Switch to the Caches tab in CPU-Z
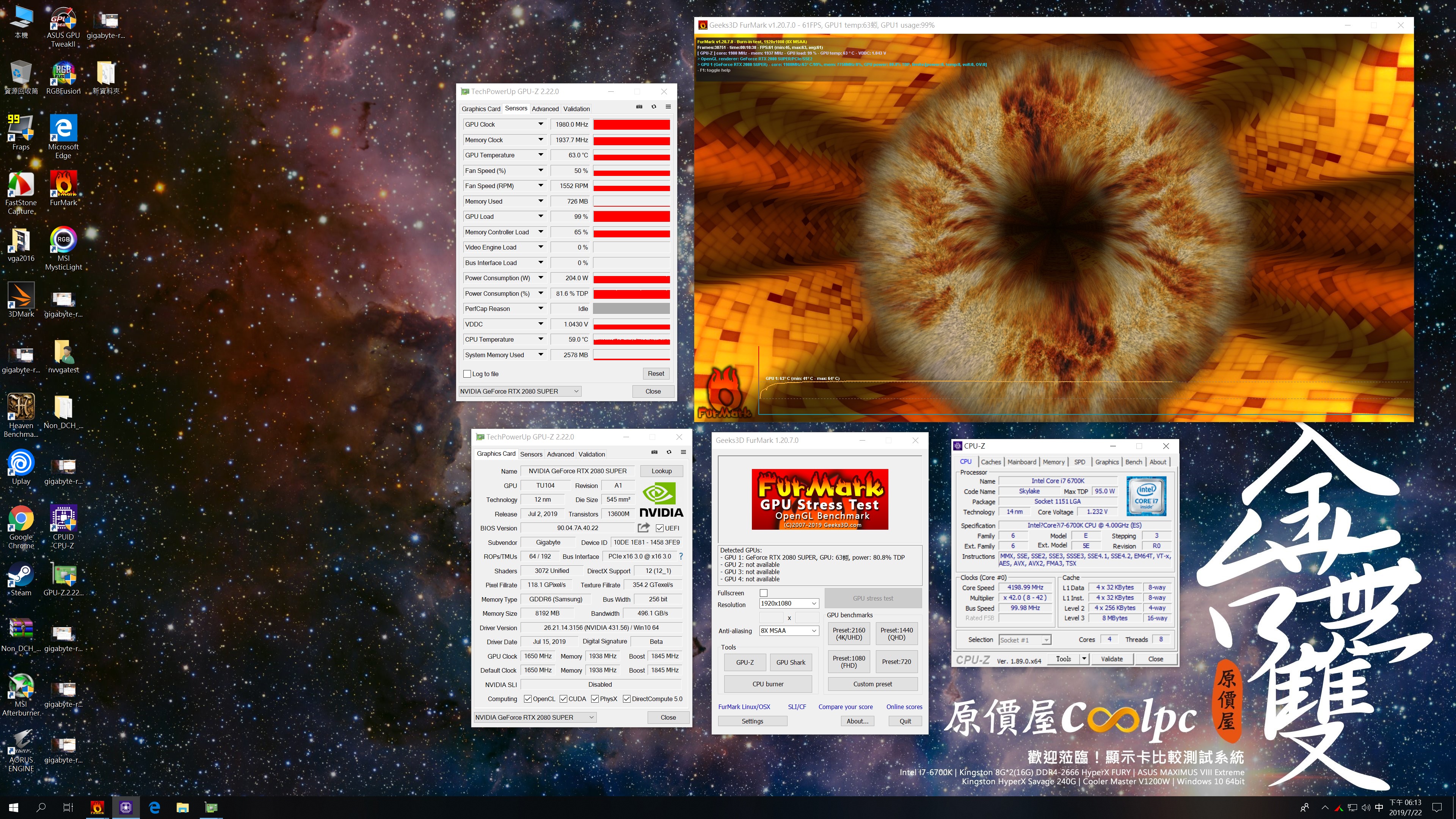 tap(990, 462)
